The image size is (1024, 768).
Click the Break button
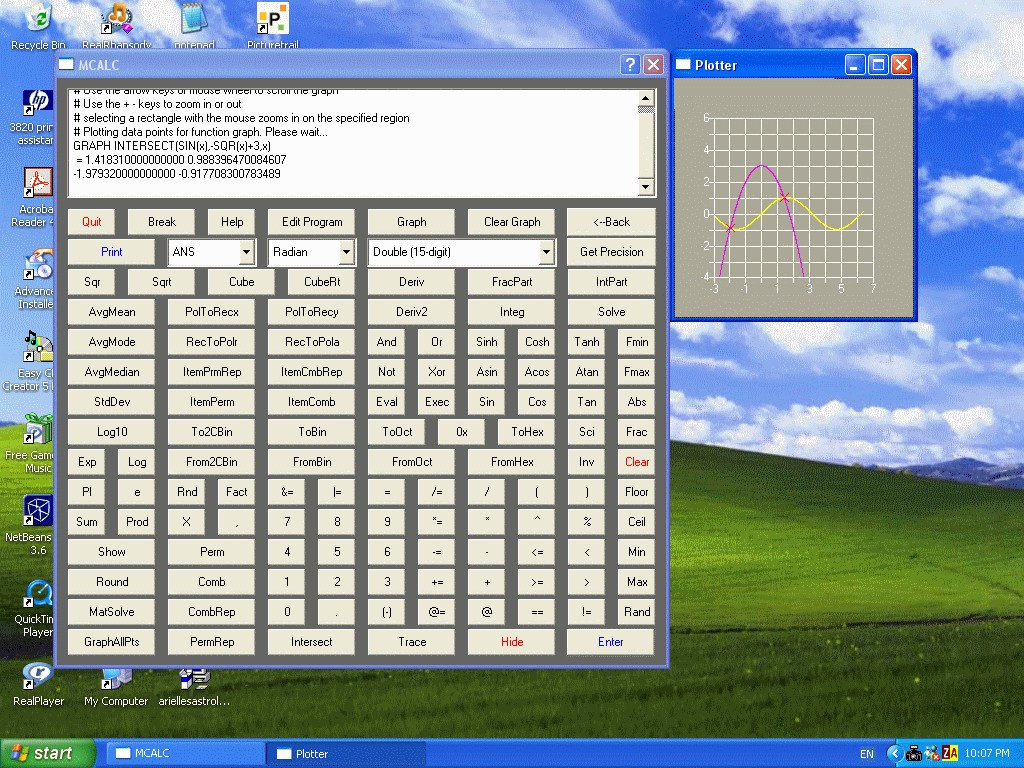(162, 222)
